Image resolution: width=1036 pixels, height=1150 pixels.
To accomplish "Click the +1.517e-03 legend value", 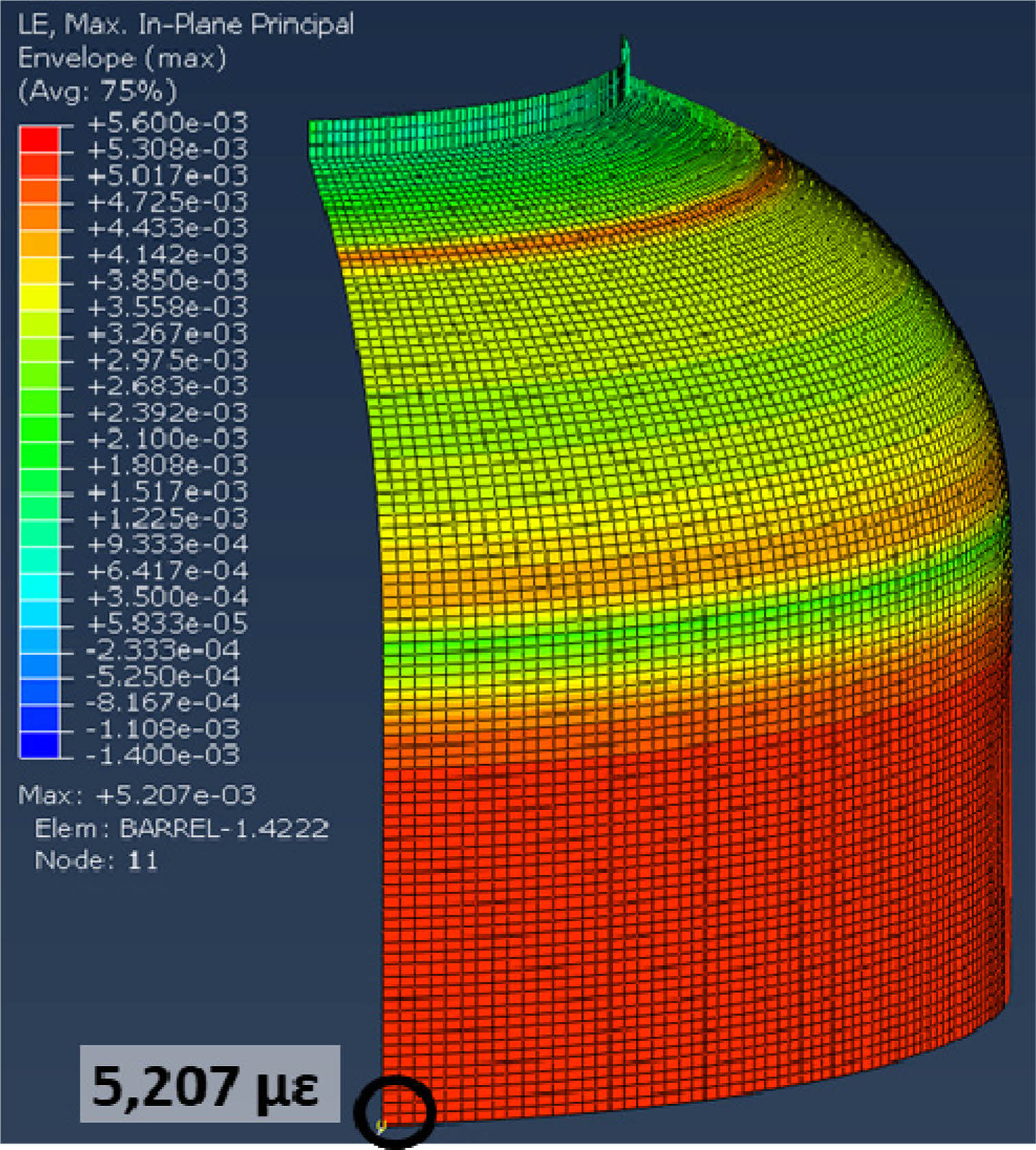I will click(167, 491).
